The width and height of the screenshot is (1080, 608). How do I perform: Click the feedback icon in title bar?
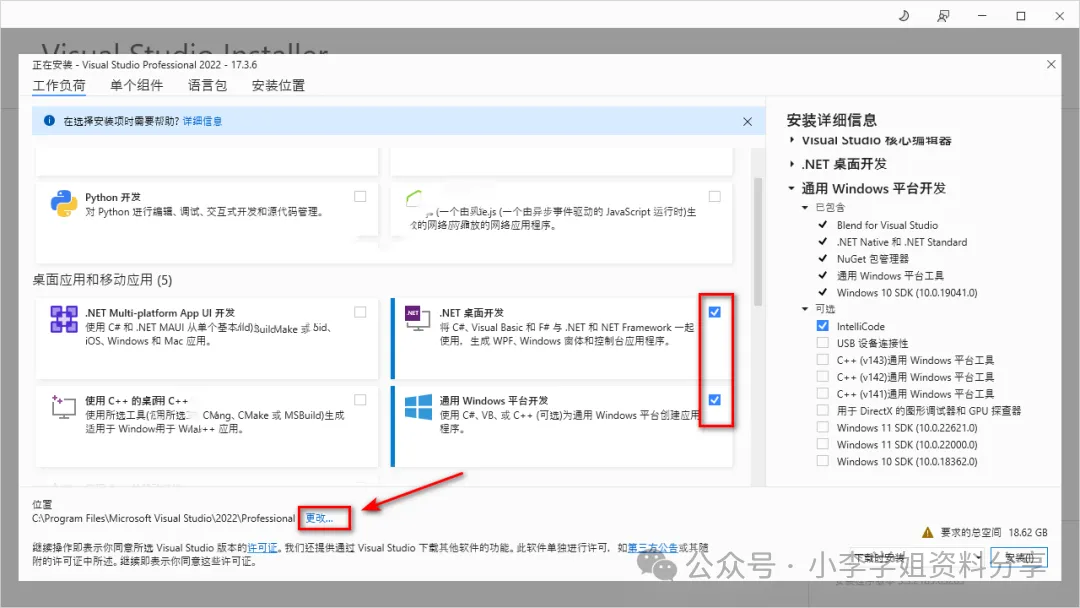(943, 16)
